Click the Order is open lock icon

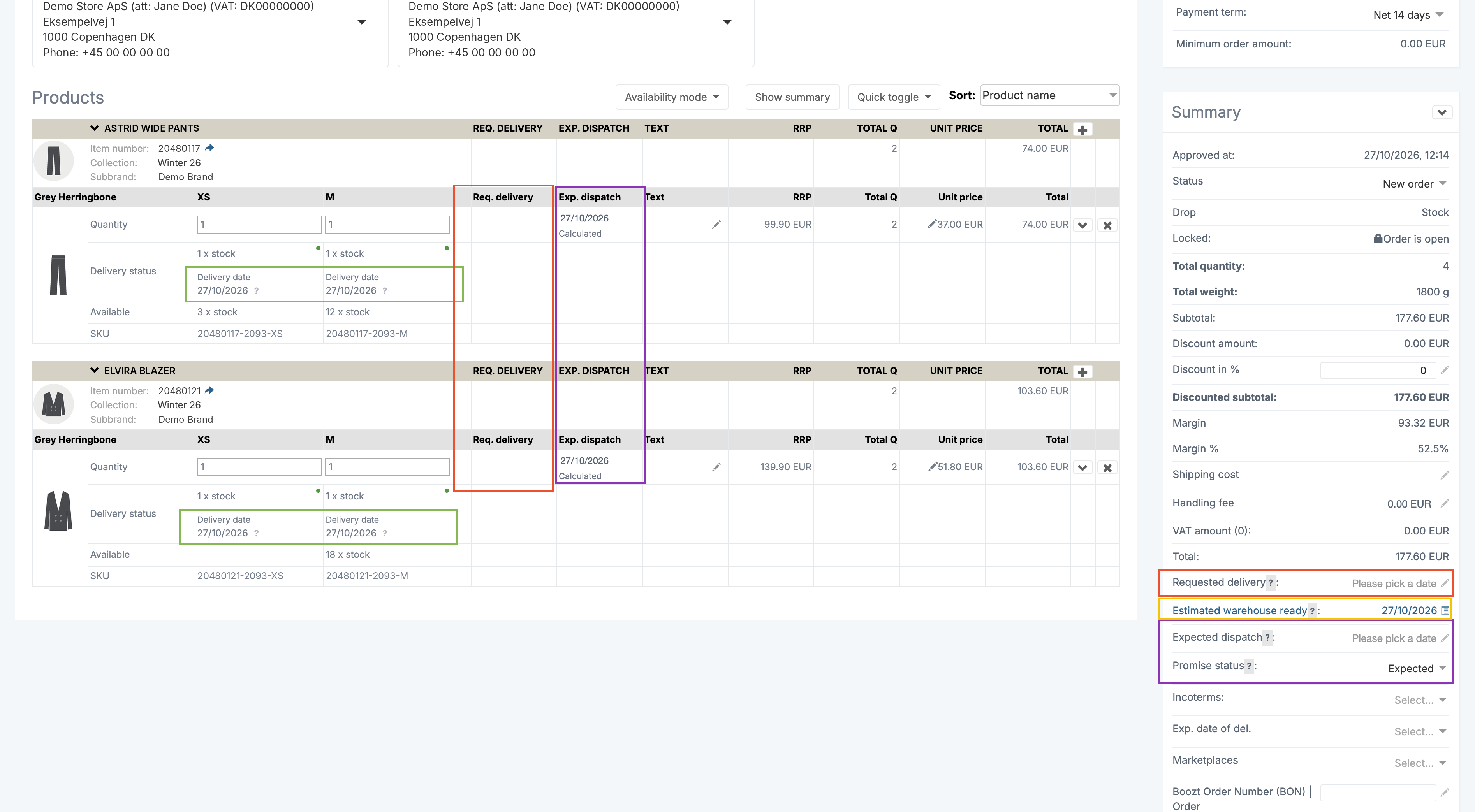(x=1378, y=239)
